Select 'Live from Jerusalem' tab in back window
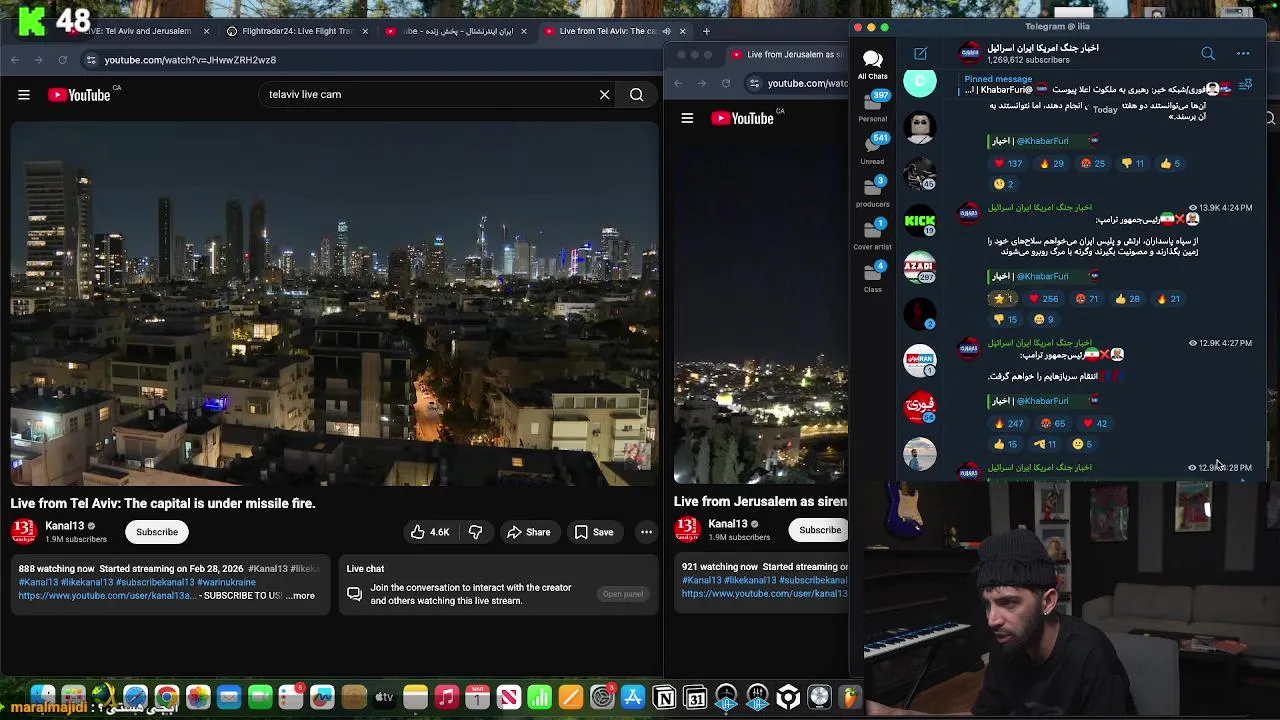This screenshot has width=1280, height=720. 790,55
